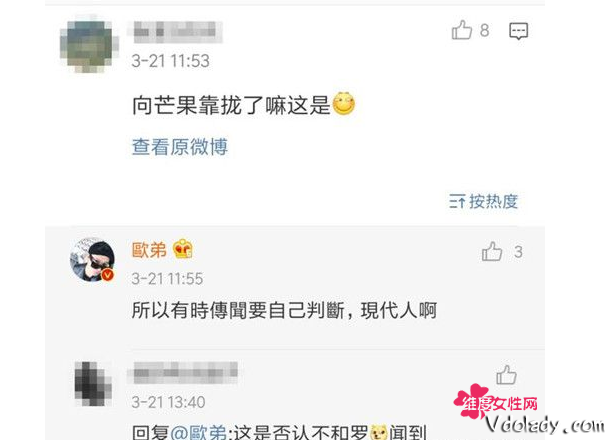This screenshot has height=440, width=612.
Task: Tap the smiley emoji in top comment
Action: (x=343, y=104)
